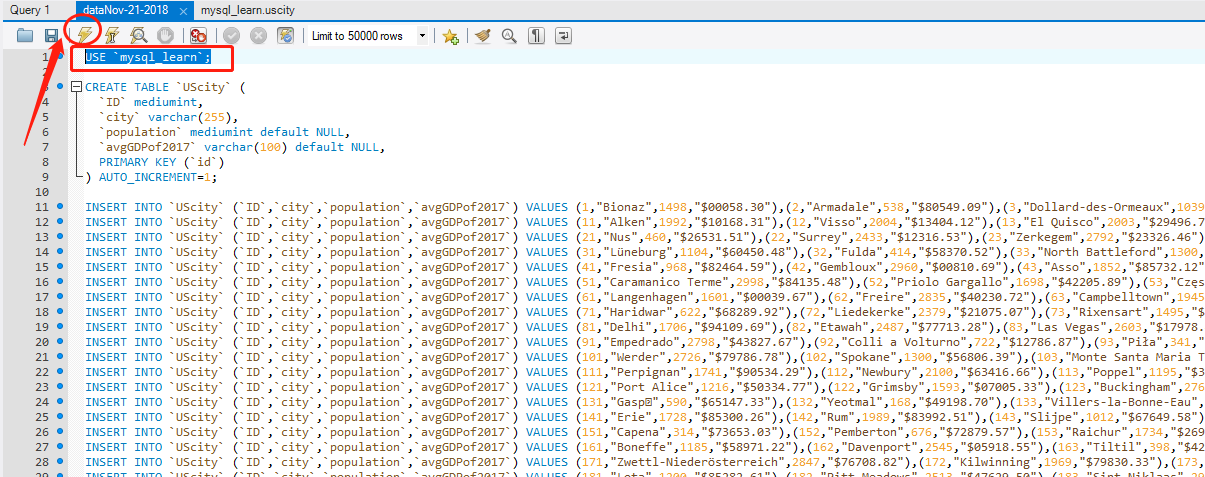Switch to Query 1 tab
The width and height of the screenshot is (1205, 477).
[x=30, y=10]
